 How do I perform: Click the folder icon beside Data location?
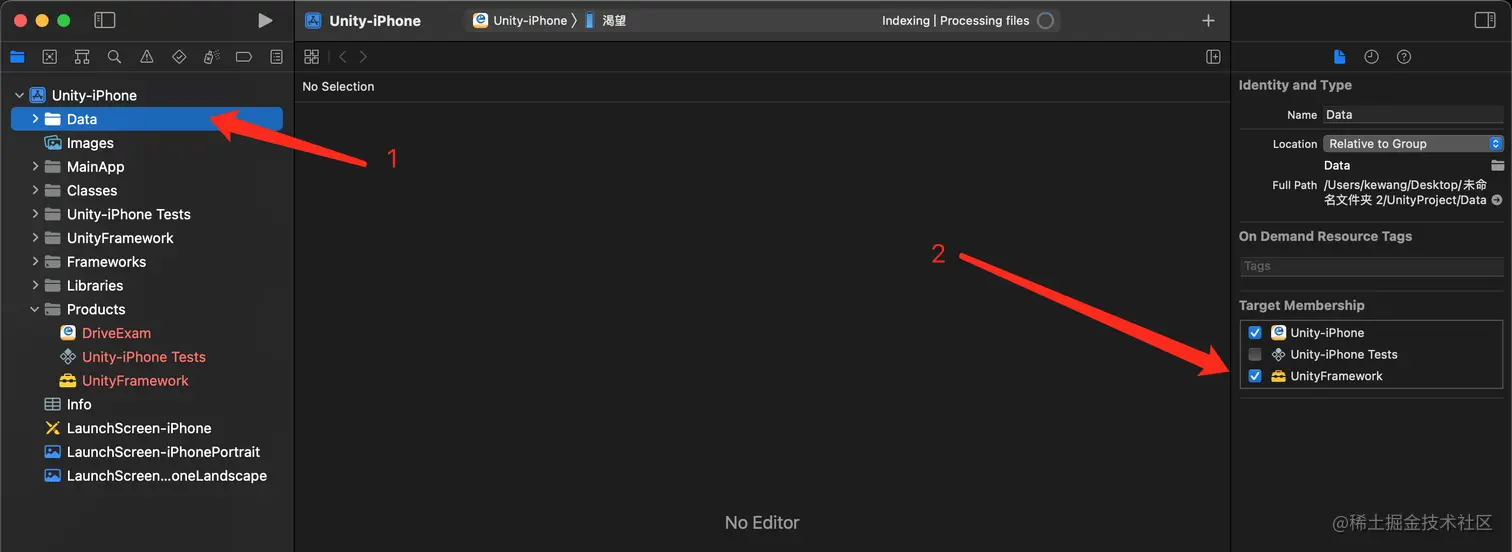pos(1497,165)
